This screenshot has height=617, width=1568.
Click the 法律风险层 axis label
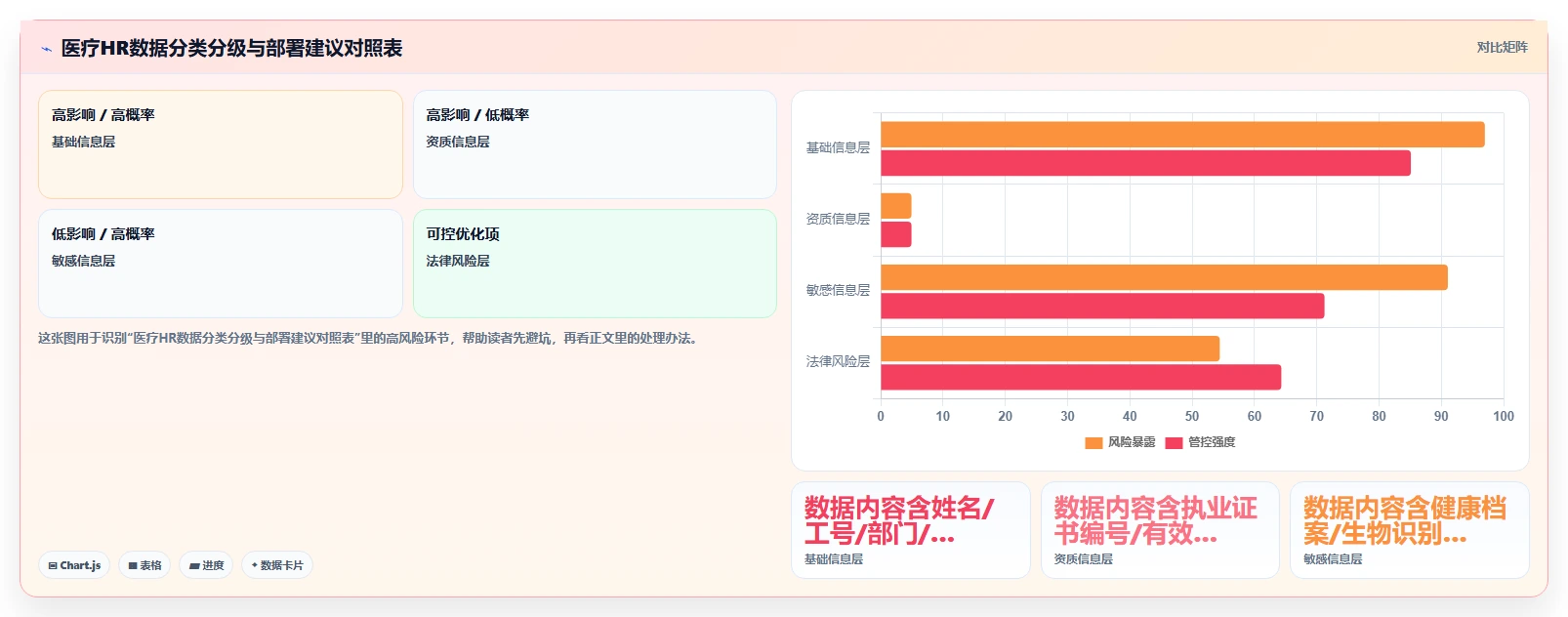838,362
